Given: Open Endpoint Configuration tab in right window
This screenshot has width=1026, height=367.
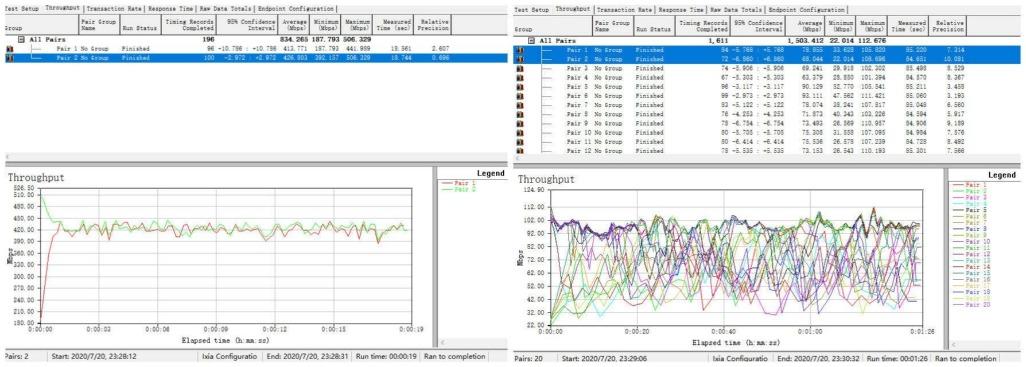Looking at the screenshot, I should pos(806,10).
